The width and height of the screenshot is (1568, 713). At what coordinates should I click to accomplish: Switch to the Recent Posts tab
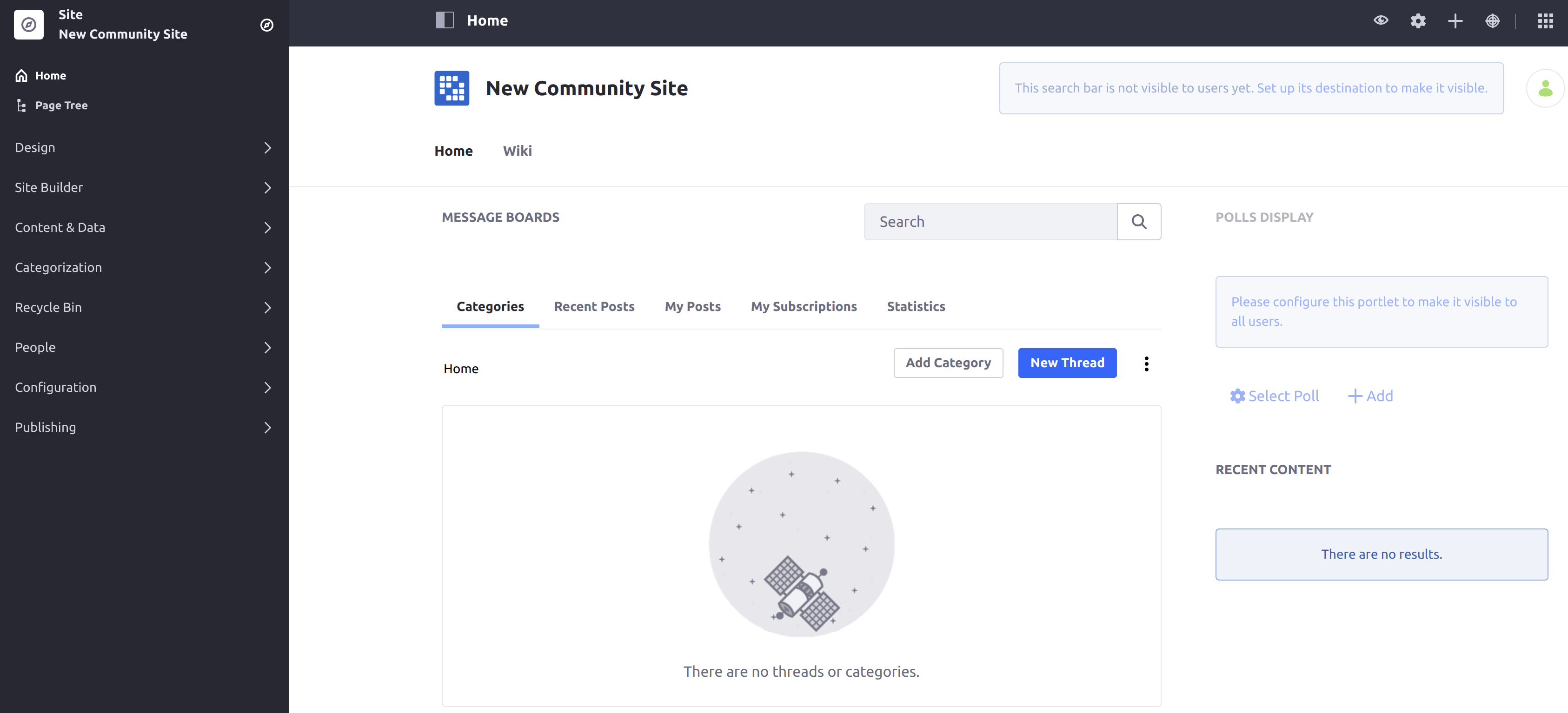594,306
